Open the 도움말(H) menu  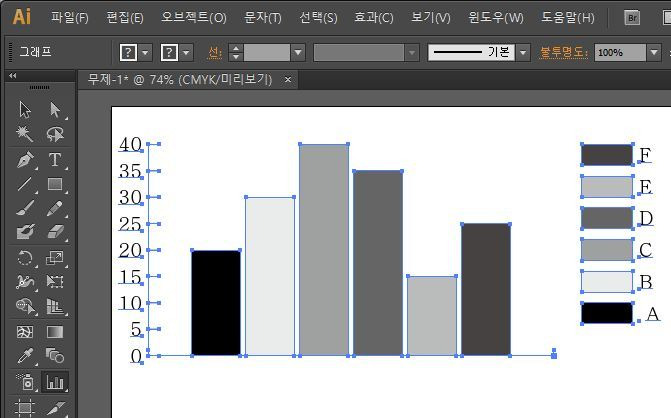(x=567, y=18)
